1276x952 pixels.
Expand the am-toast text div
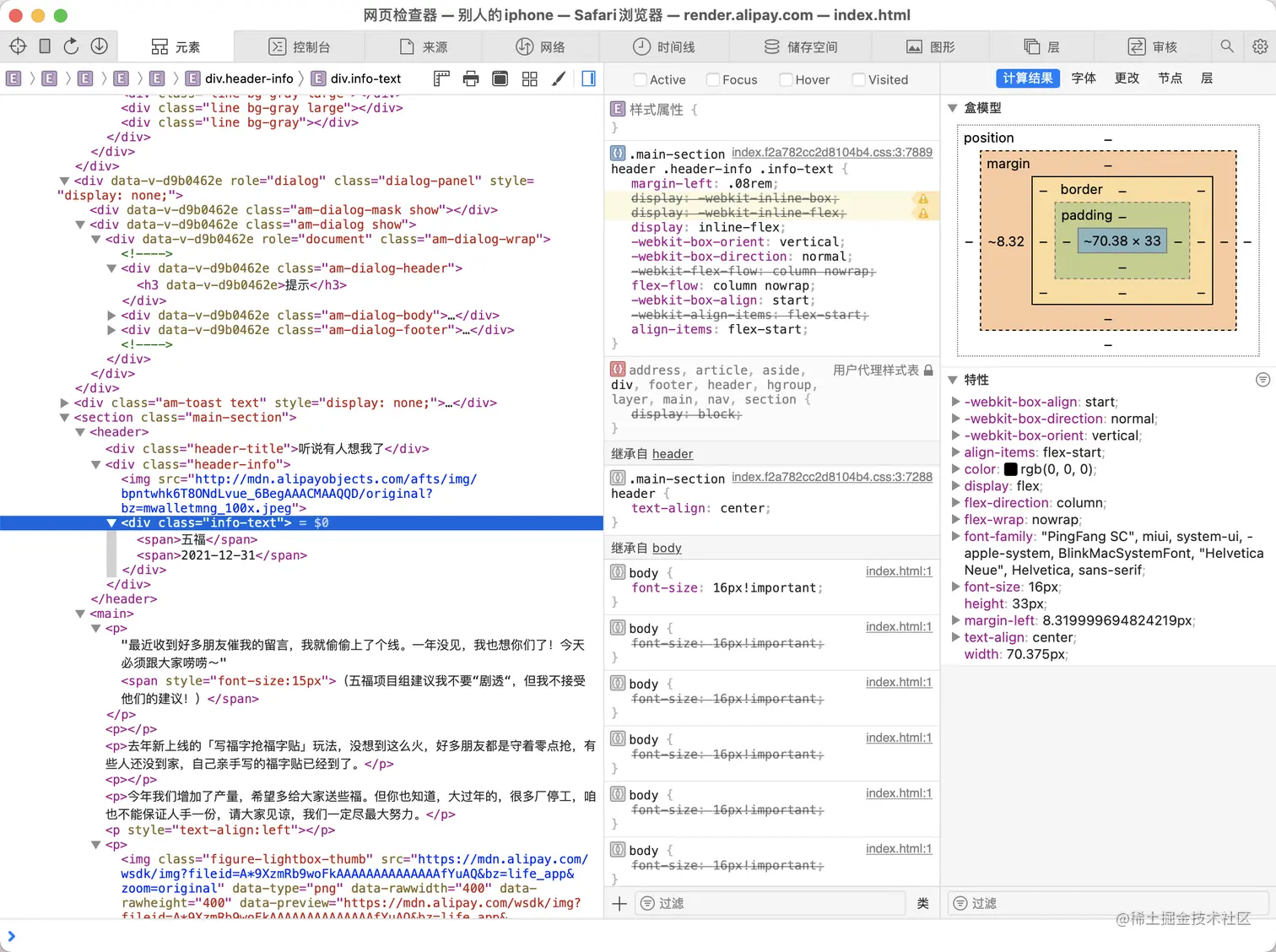pyautogui.click(x=64, y=403)
